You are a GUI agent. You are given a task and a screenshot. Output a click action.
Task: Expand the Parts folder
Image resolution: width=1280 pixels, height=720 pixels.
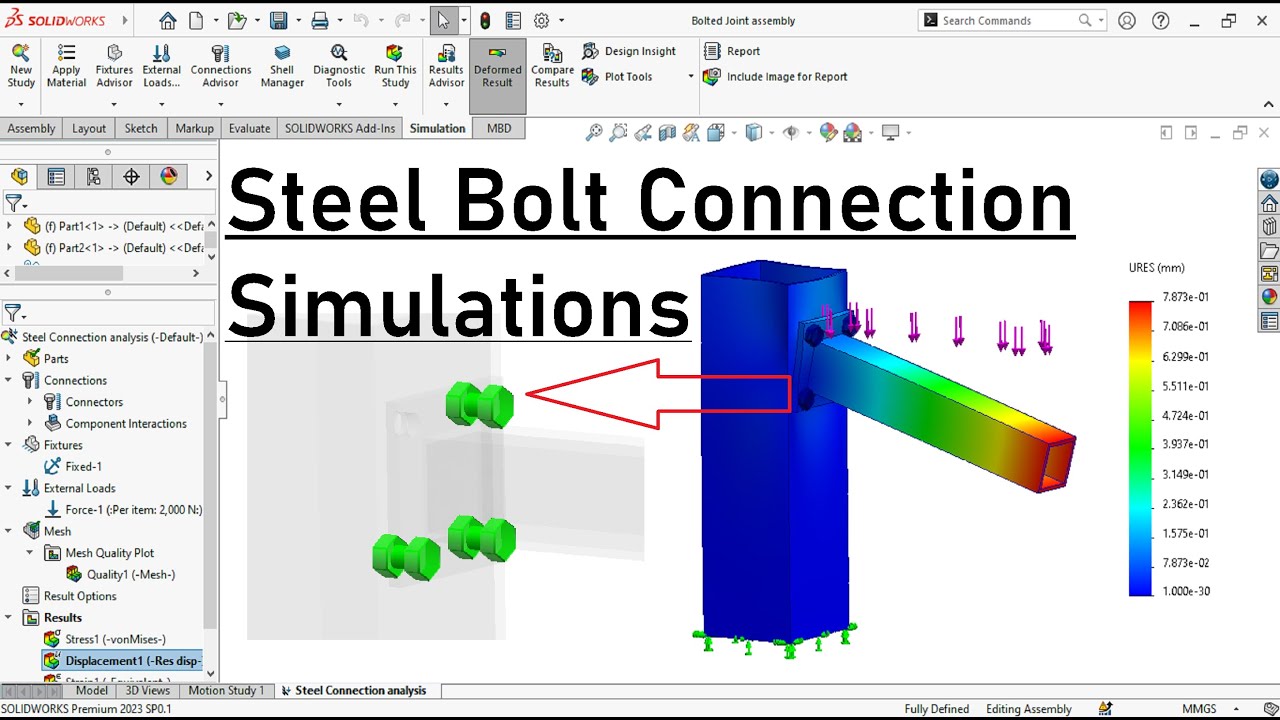tap(10, 358)
